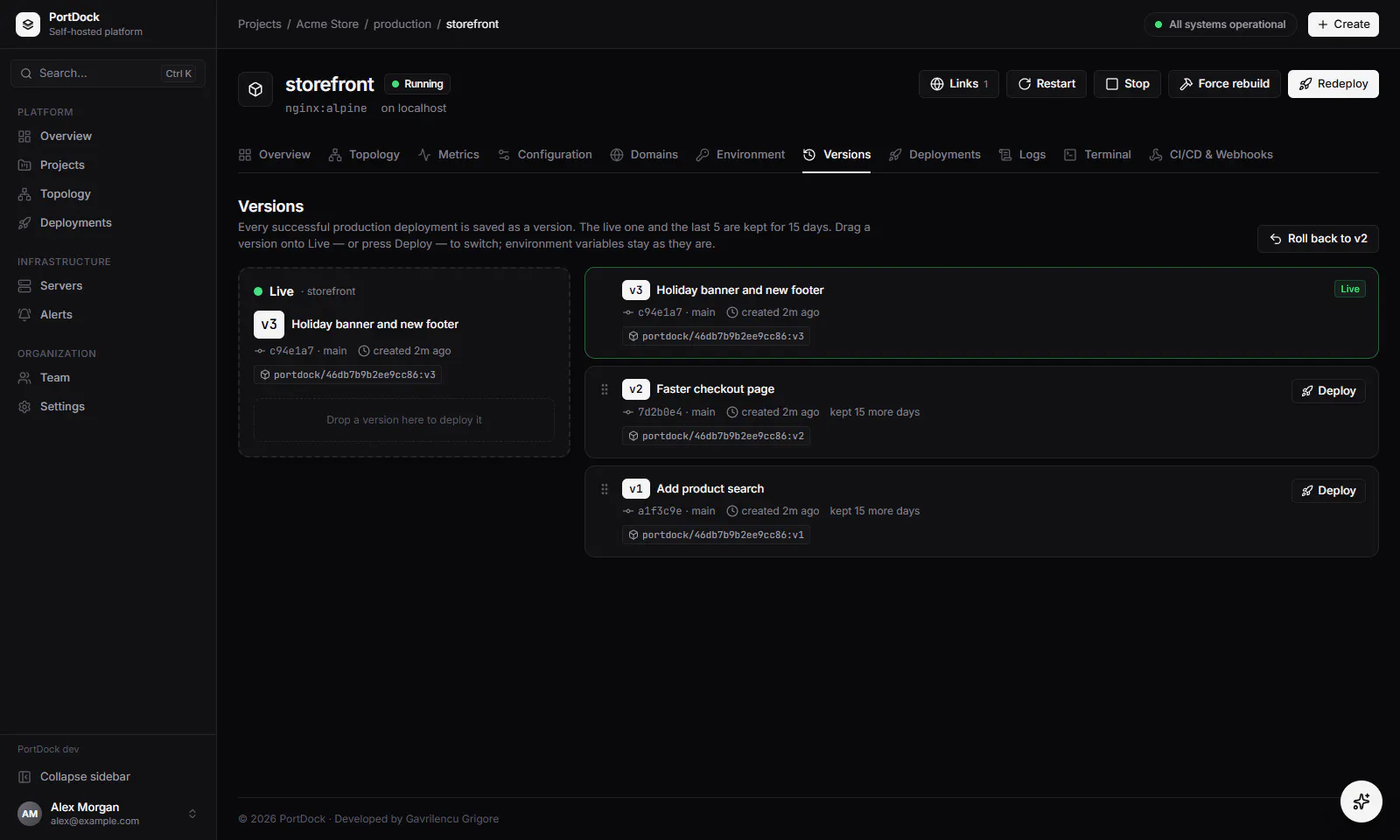
Task: Open the Environment tab
Action: point(740,155)
